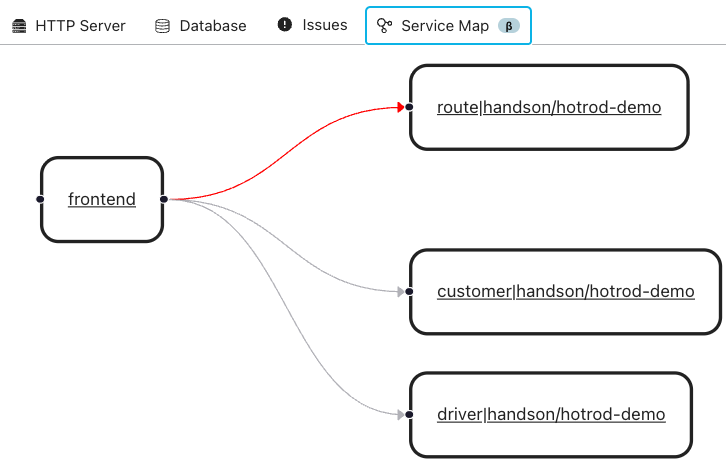Click the Service Map graph icon
Viewport: 726px width, 461px height.
(384, 26)
